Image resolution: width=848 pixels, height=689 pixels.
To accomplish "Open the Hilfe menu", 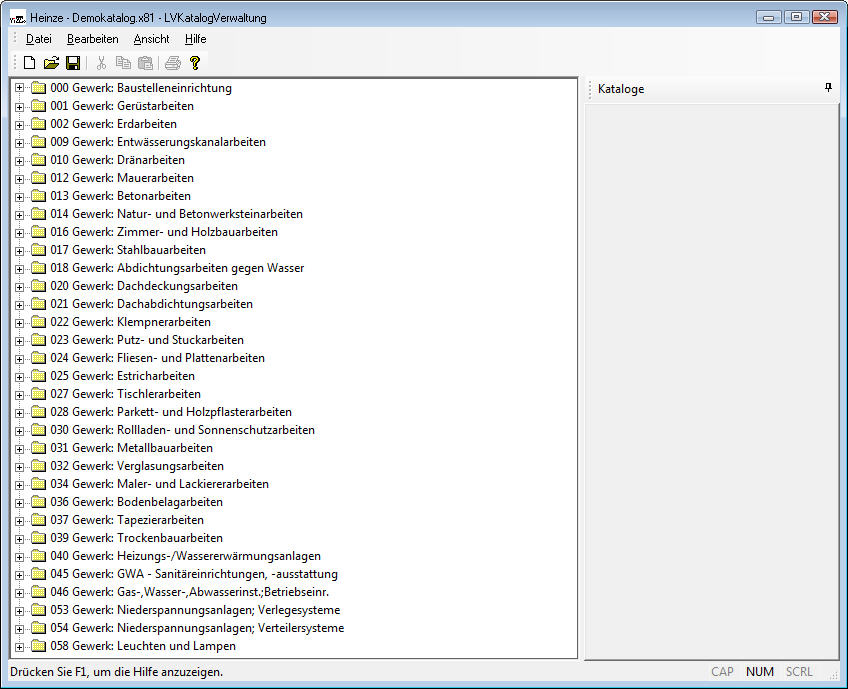I will point(195,39).
